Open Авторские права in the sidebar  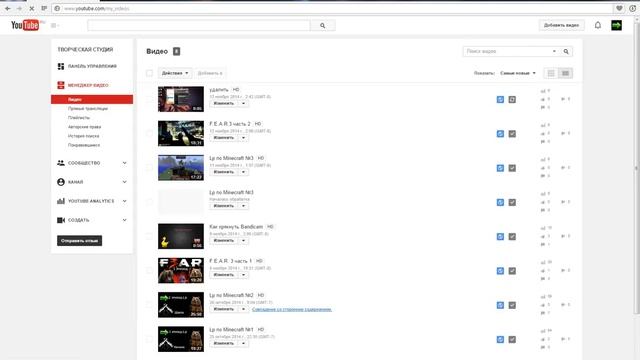pos(84,127)
